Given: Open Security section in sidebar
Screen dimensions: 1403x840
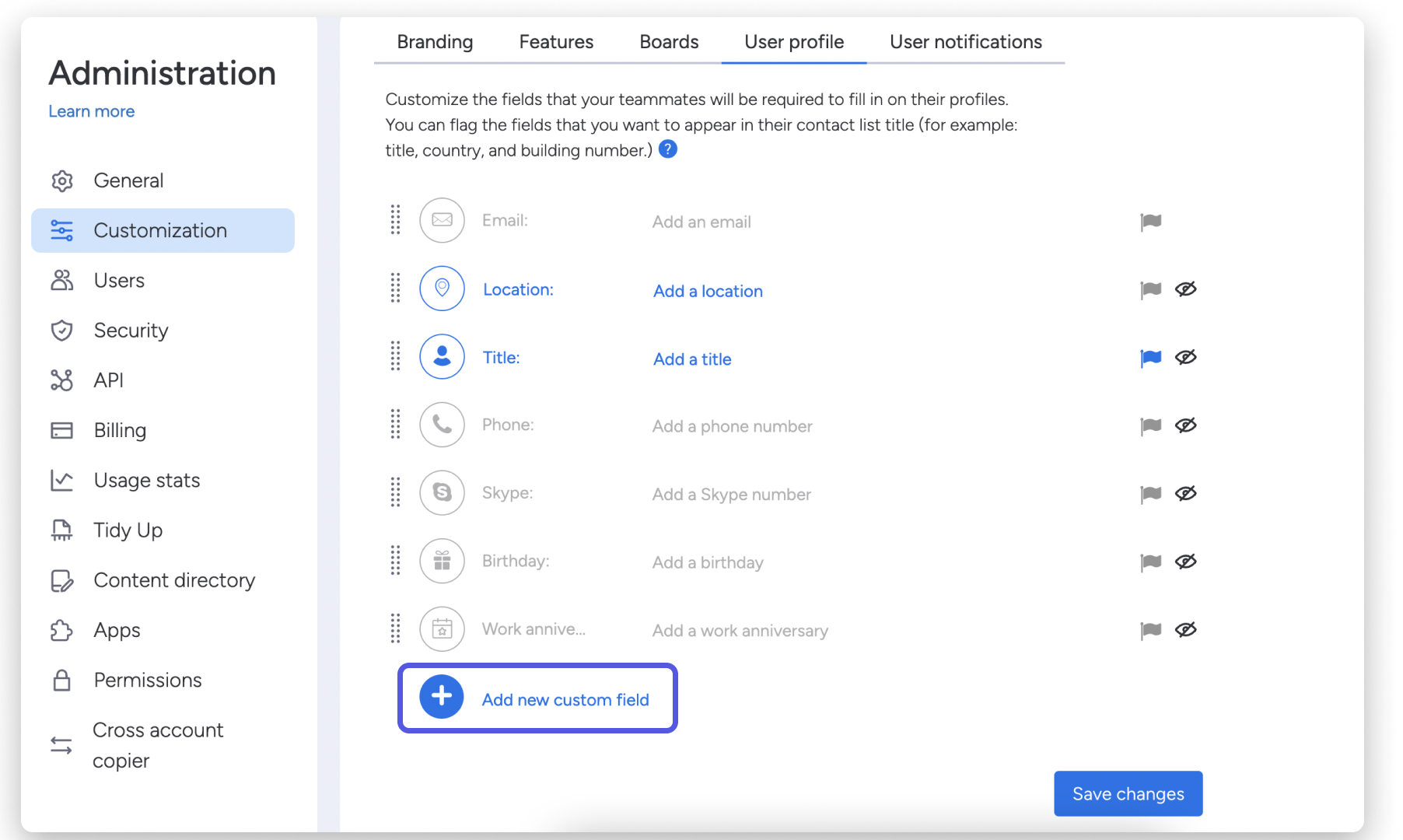Looking at the screenshot, I should pos(131,331).
